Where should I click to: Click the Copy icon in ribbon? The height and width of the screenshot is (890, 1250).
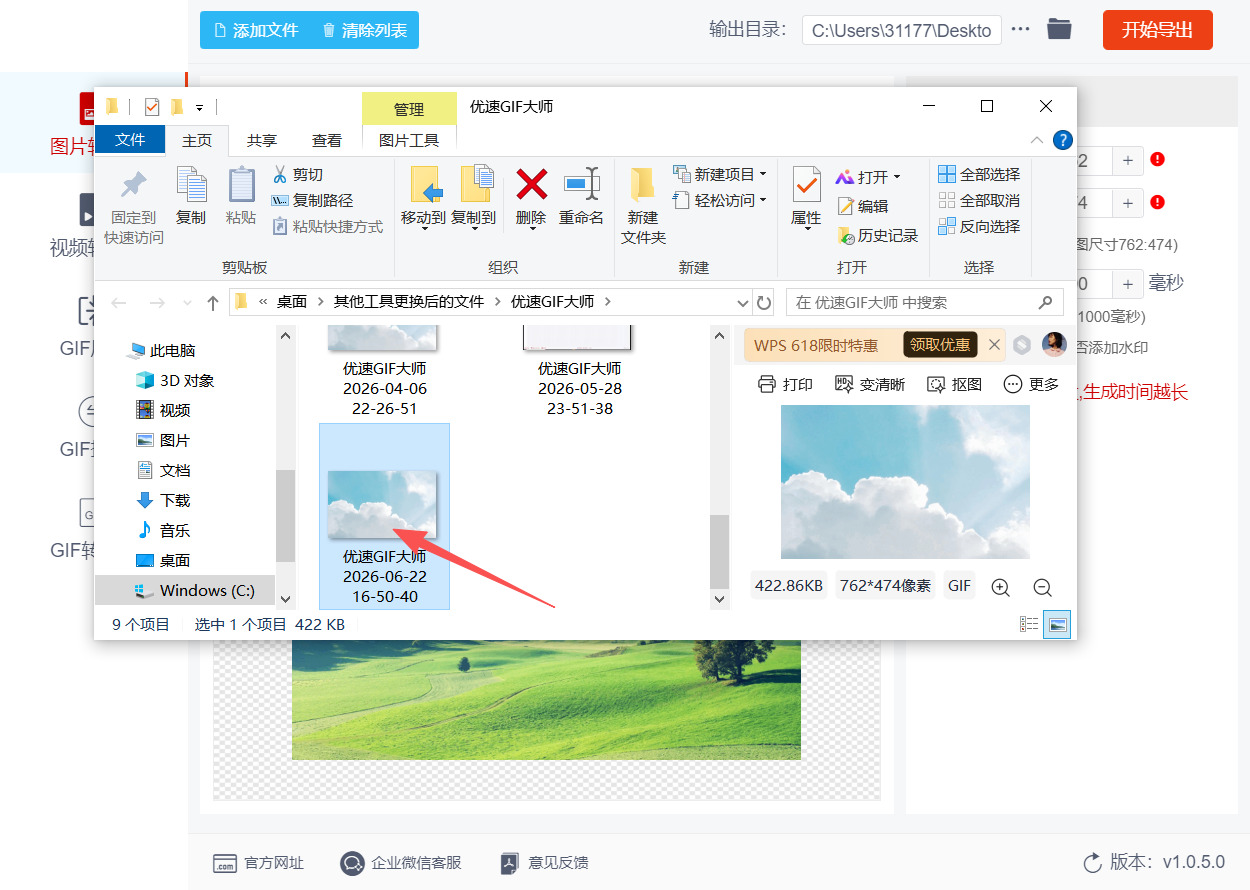(x=191, y=185)
